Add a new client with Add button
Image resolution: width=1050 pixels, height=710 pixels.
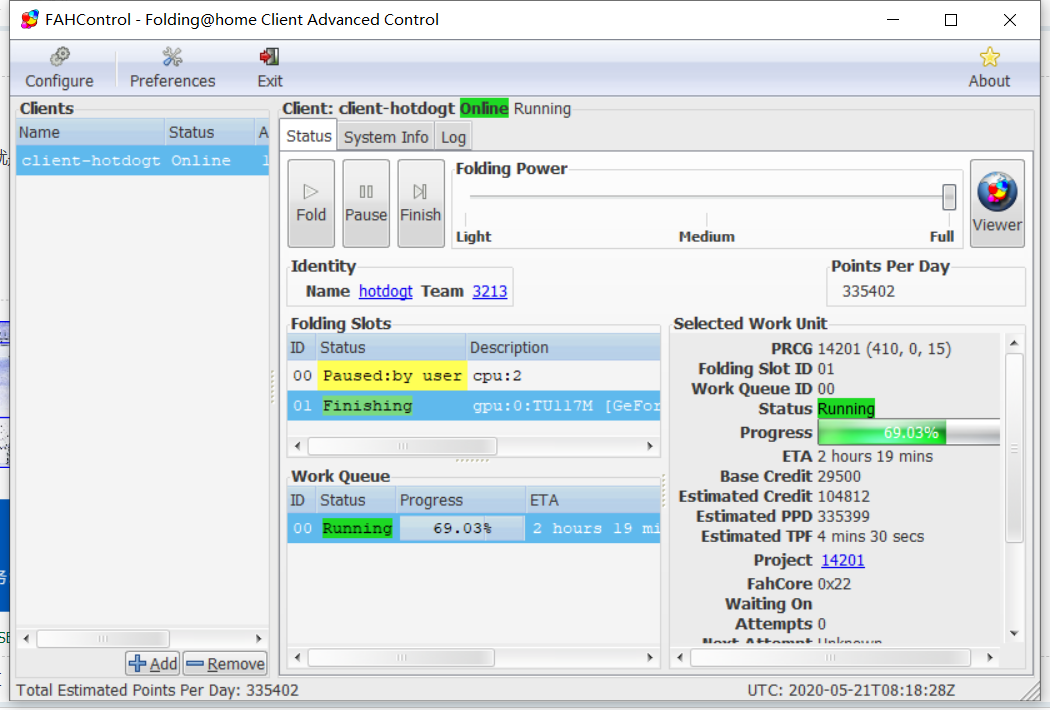point(153,663)
